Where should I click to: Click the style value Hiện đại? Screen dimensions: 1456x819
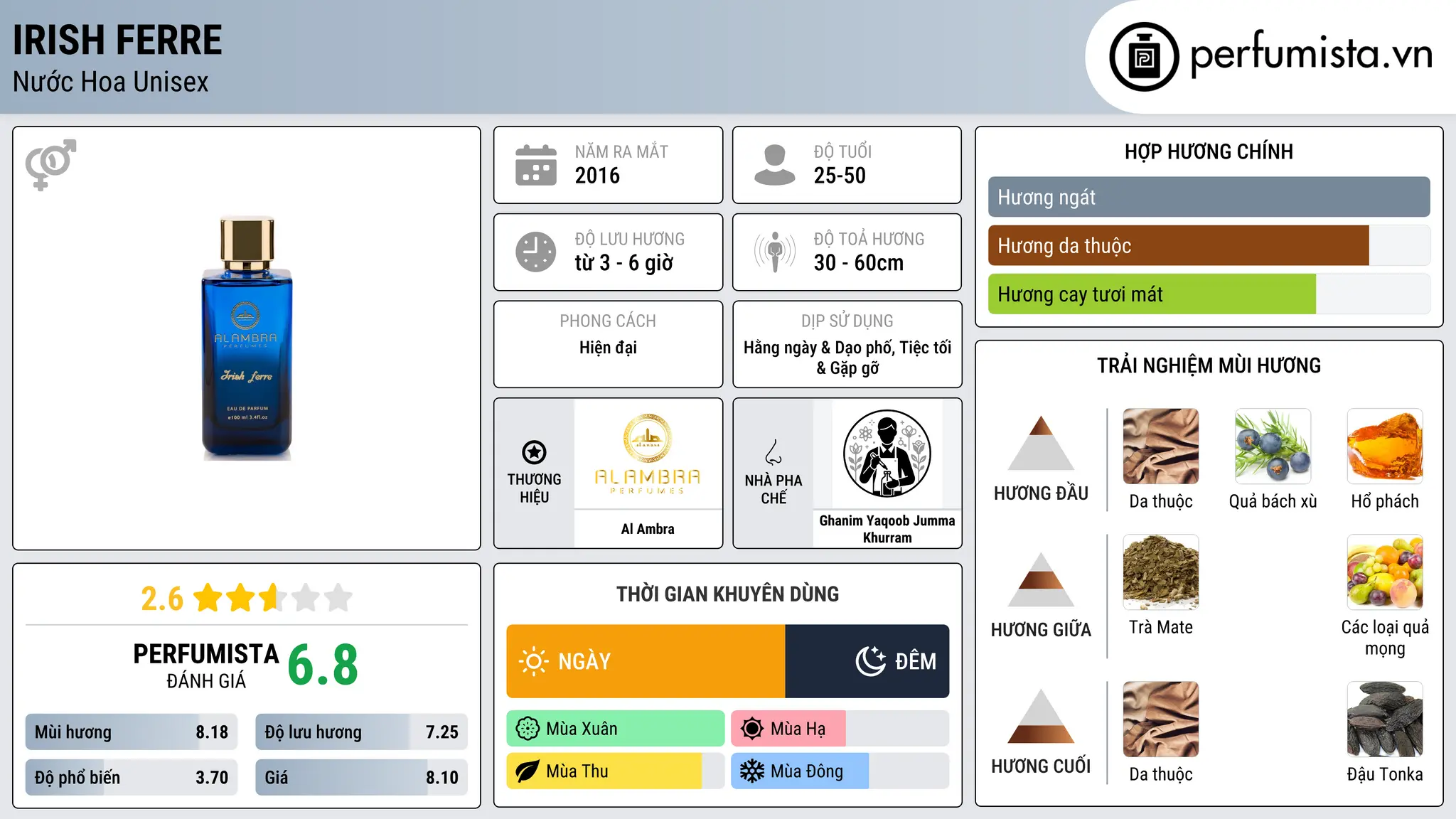pyautogui.click(x=608, y=348)
